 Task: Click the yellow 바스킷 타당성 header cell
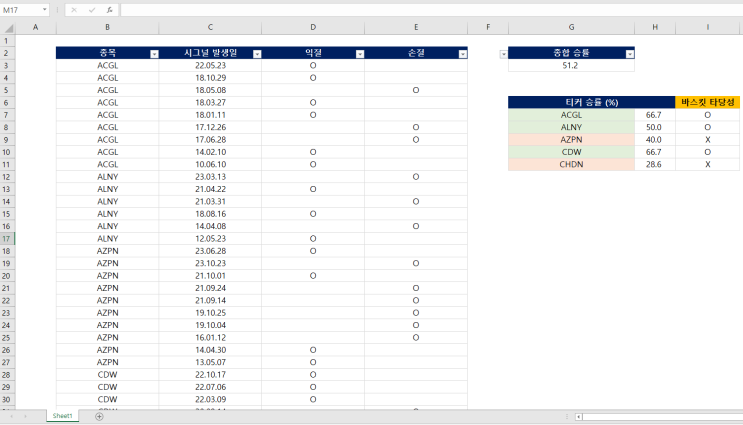[x=707, y=102]
